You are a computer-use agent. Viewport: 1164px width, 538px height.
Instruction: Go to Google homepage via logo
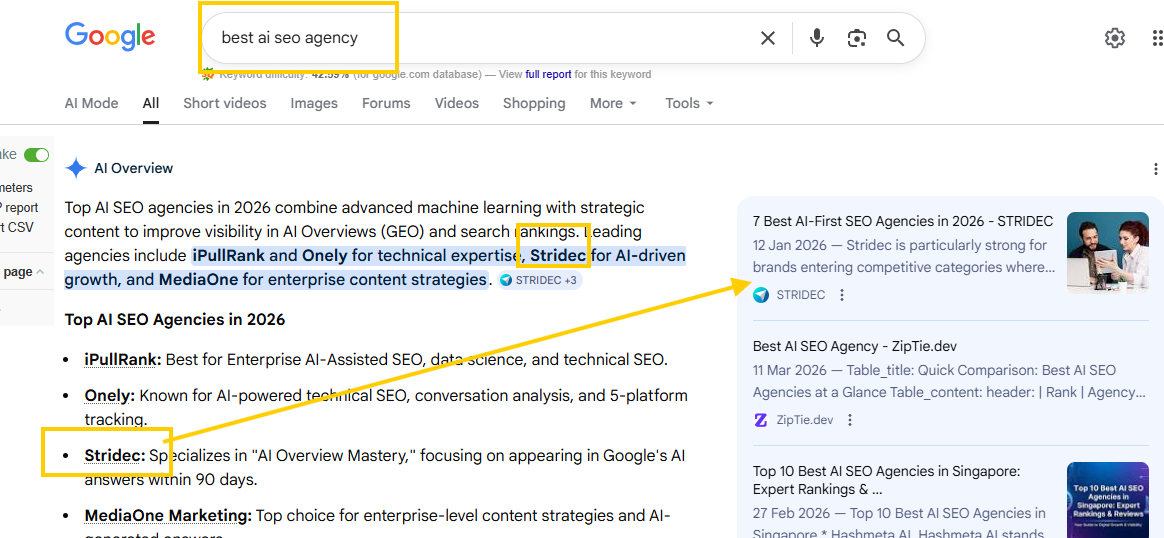click(x=110, y=37)
